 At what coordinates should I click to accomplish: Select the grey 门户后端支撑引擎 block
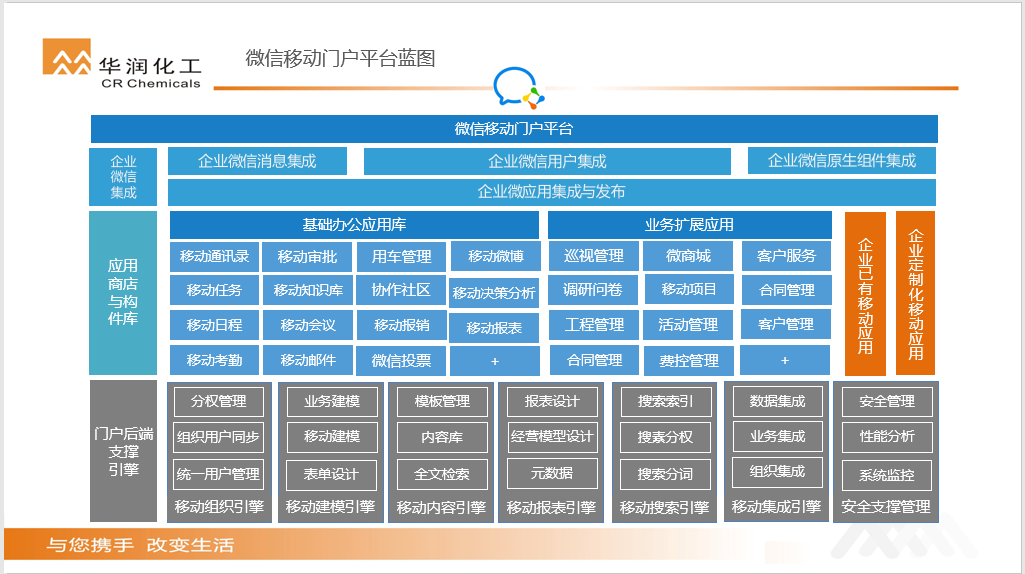click(123, 451)
